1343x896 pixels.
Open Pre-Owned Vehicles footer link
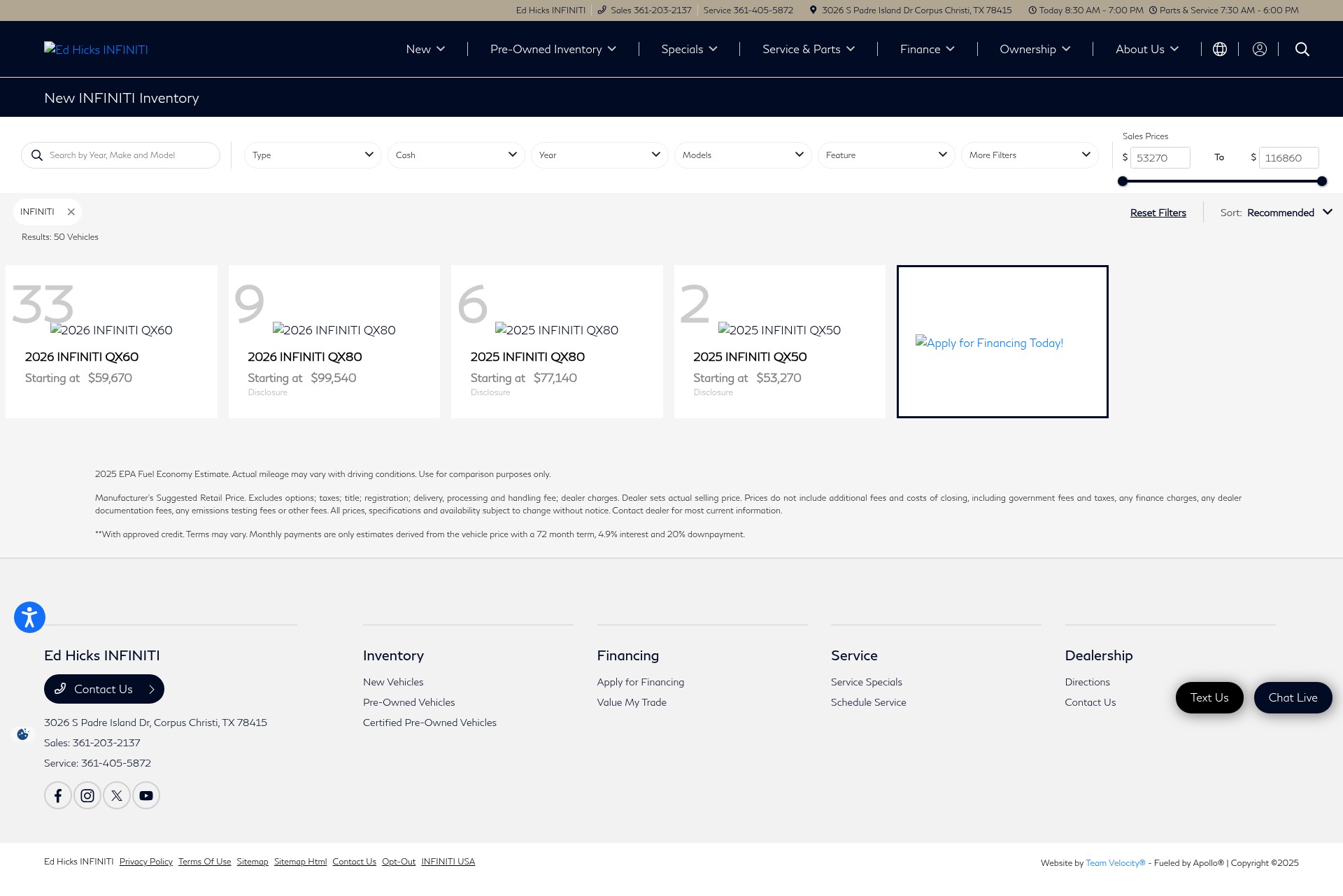click(409, 702)
